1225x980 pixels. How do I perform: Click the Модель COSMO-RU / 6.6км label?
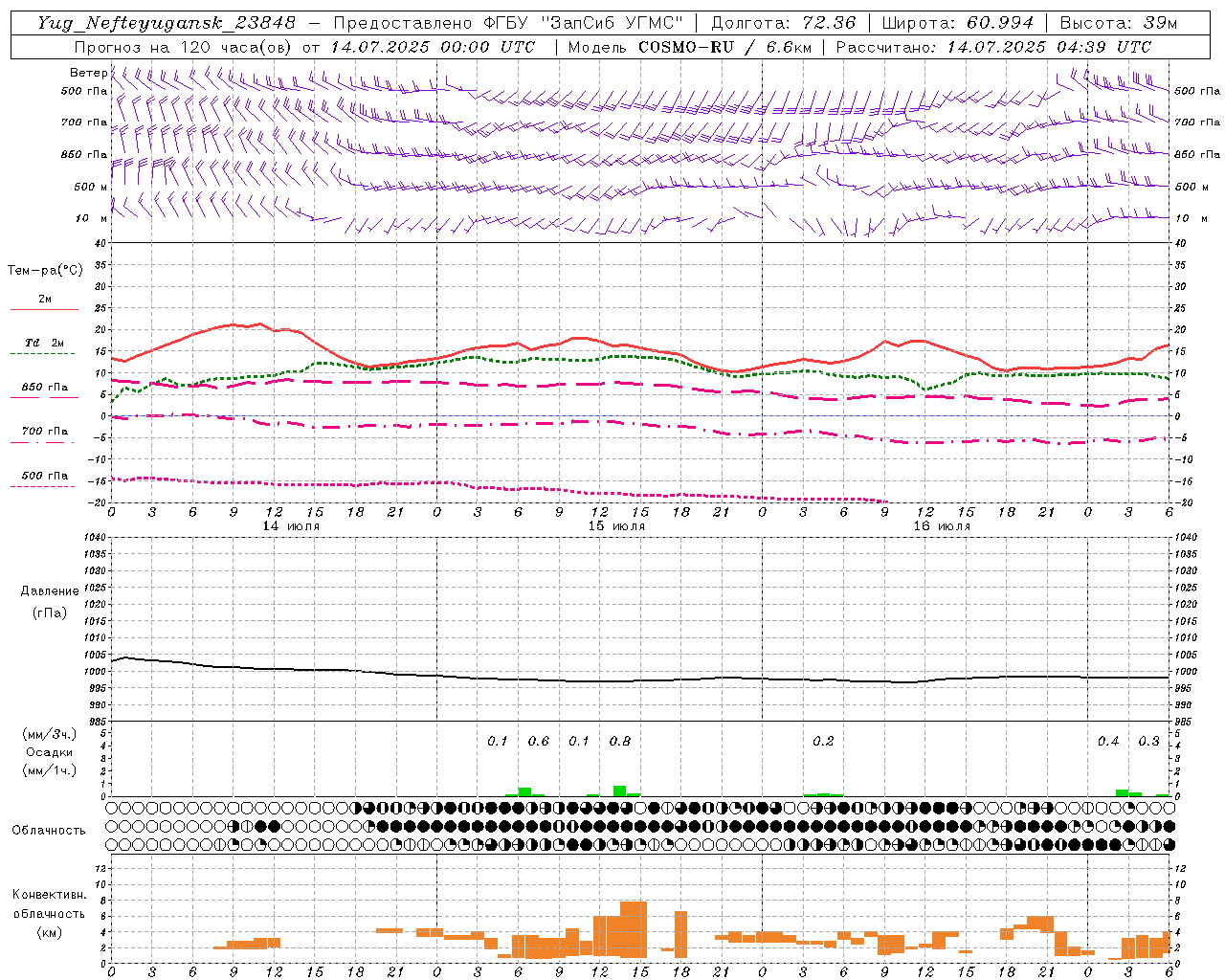tap(689, 47)
